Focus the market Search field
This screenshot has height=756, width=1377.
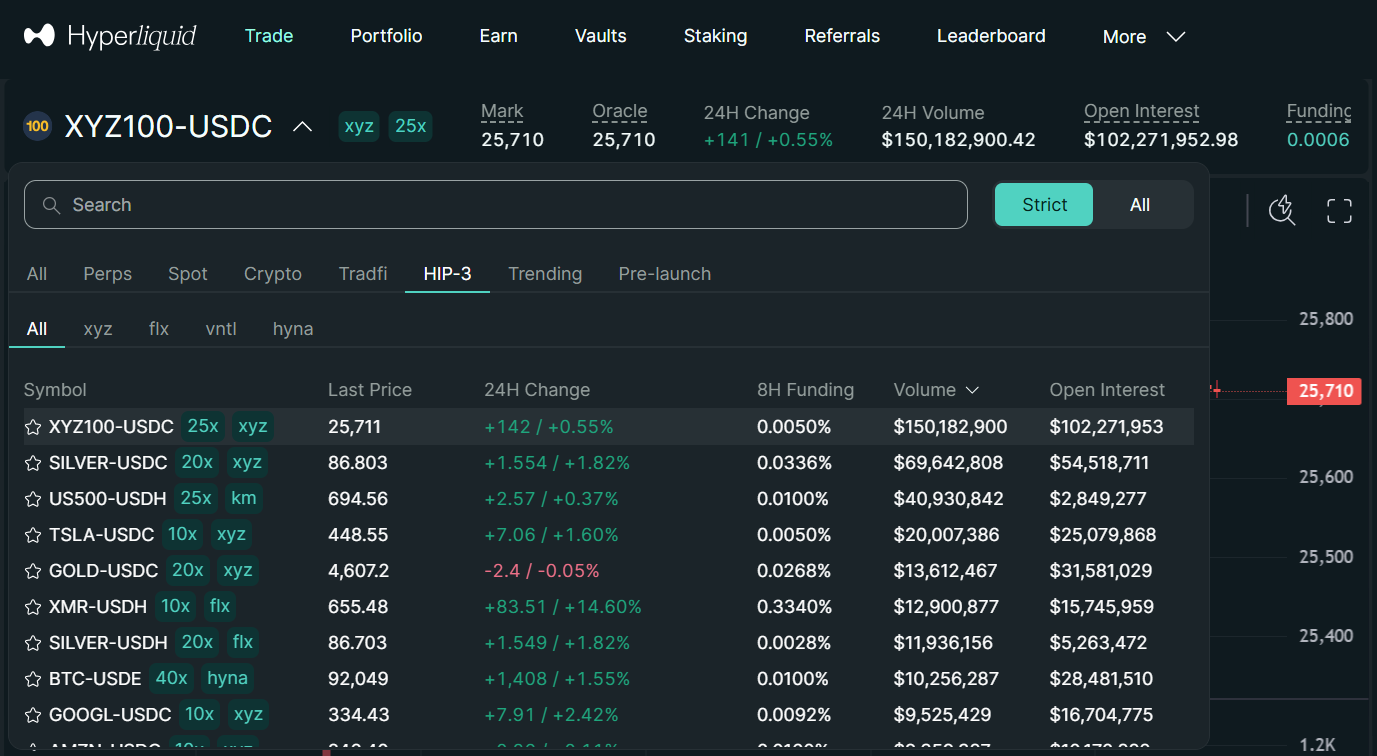(x=496, y=205)
